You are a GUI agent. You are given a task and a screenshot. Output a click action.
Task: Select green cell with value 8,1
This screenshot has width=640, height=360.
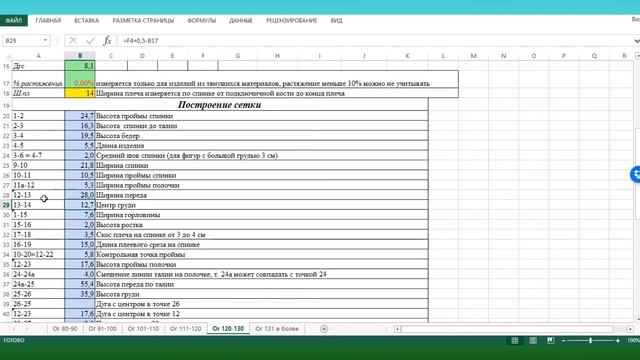coord(80,66)
